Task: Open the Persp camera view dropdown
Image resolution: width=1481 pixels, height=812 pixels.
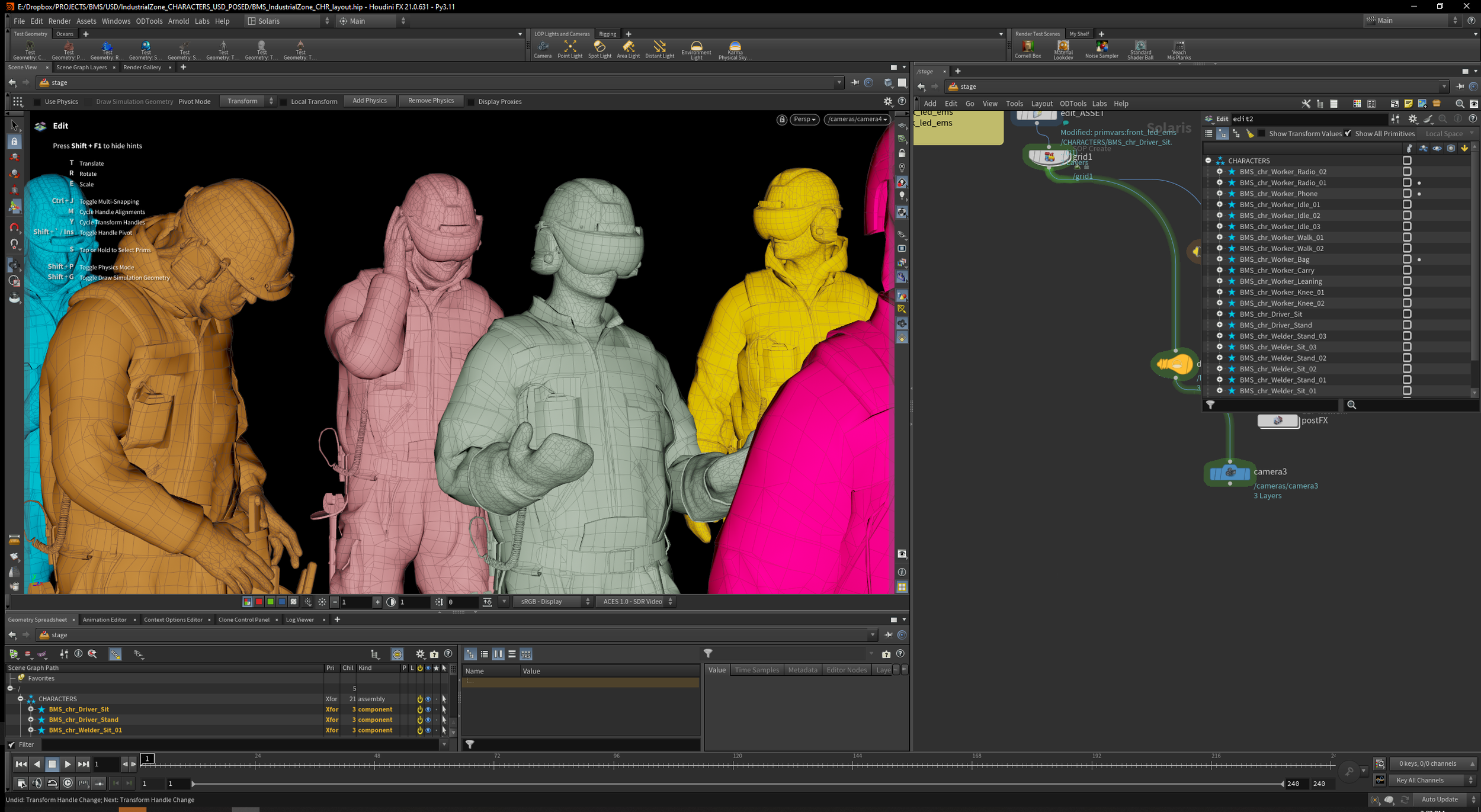Action: [804, 119]
